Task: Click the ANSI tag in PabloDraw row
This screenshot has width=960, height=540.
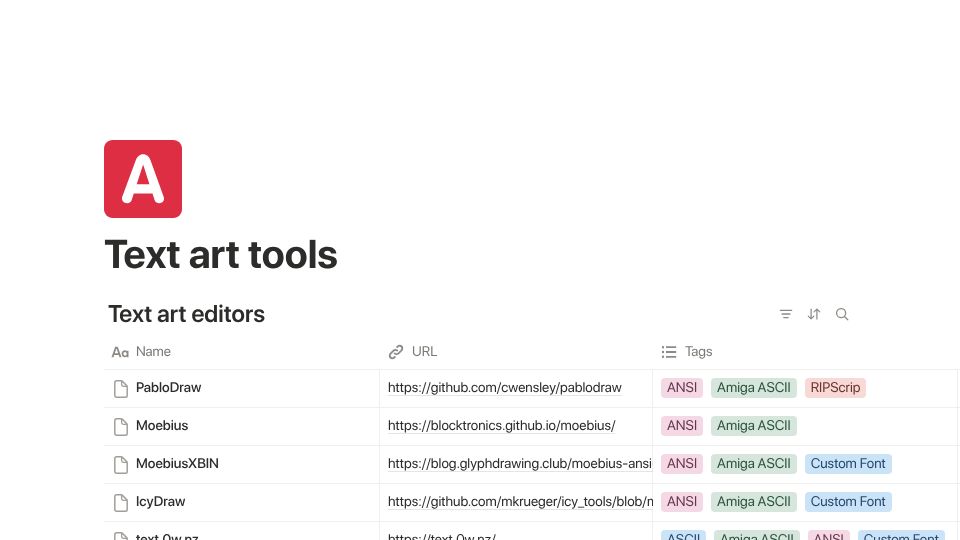Action: point(682,388)
